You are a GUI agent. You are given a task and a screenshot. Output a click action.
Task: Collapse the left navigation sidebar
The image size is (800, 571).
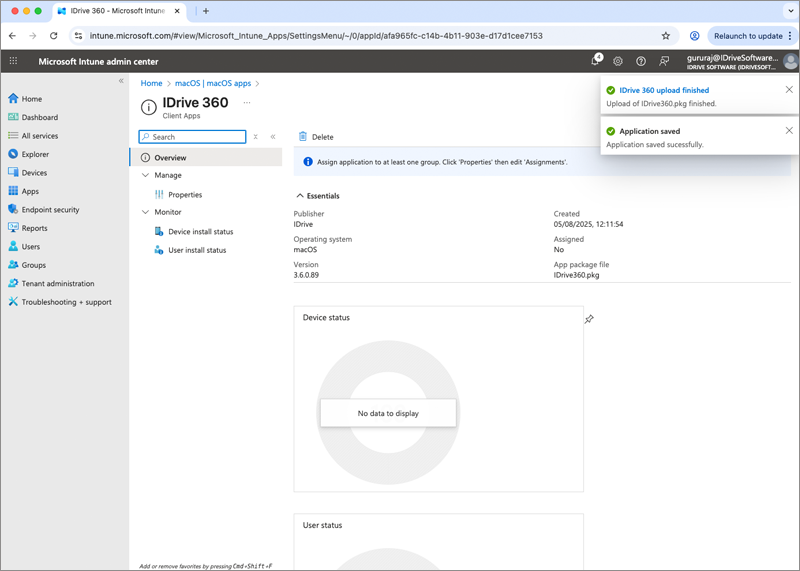(121, 81)
